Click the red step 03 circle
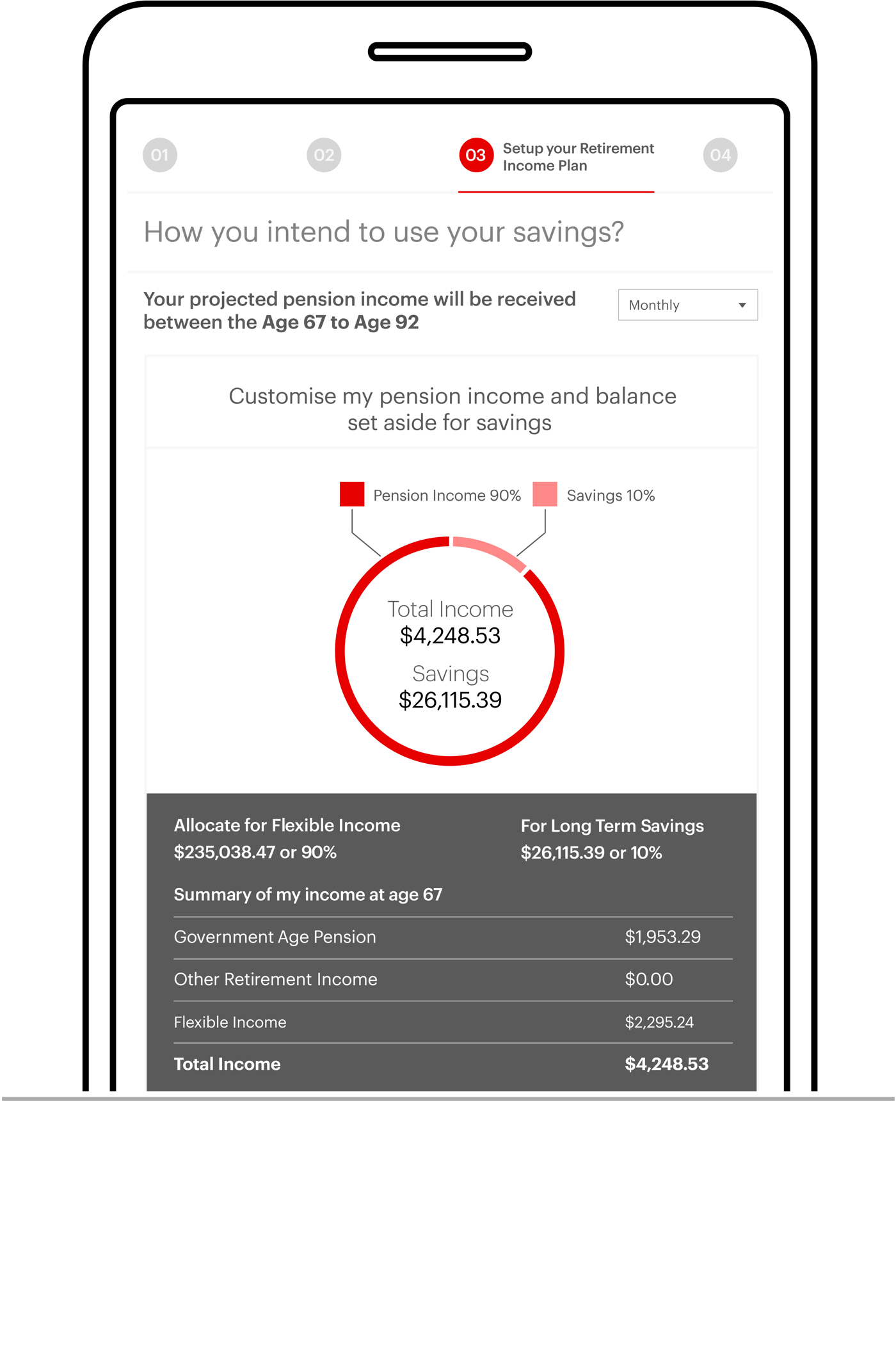This screenshot has height=1356, width=896. (476, 155)
